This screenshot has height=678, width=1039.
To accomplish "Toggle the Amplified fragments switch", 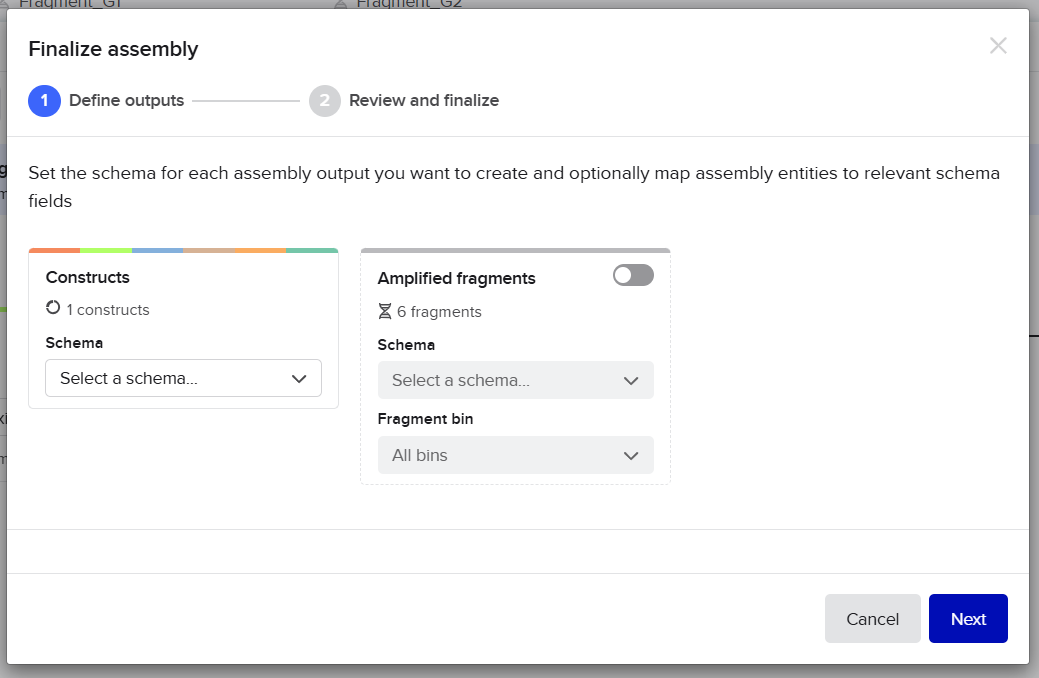I will [x=633, y=275].
